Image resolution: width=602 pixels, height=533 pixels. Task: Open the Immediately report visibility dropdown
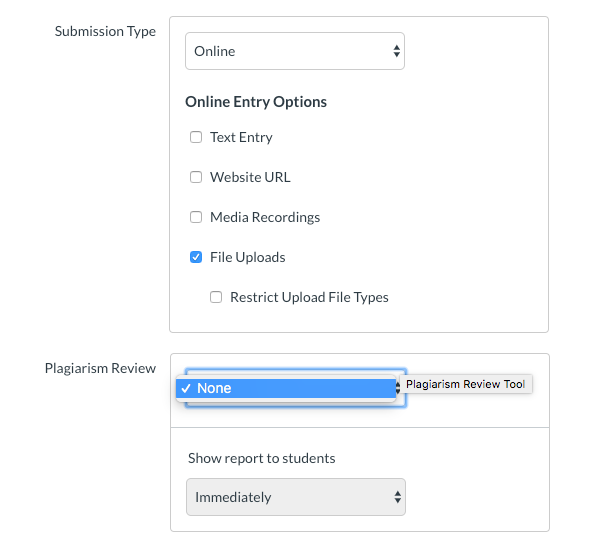[295, 497]
